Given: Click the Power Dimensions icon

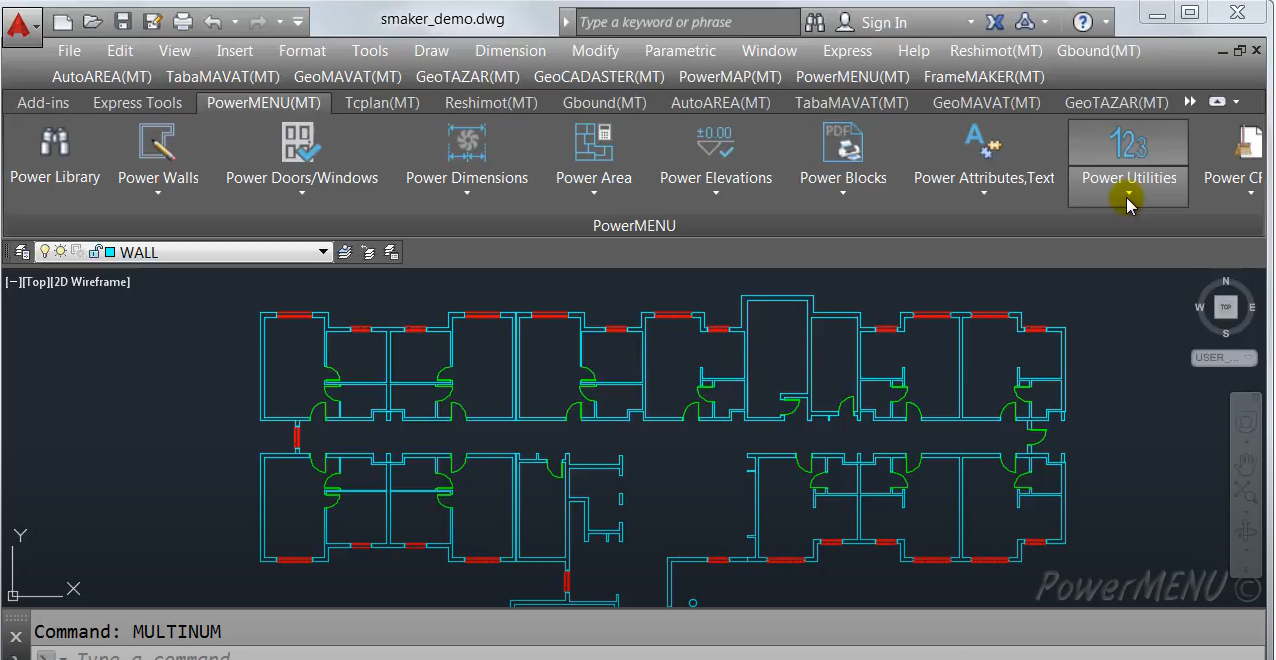Looking at the screenshot, I should pos(467,143).
